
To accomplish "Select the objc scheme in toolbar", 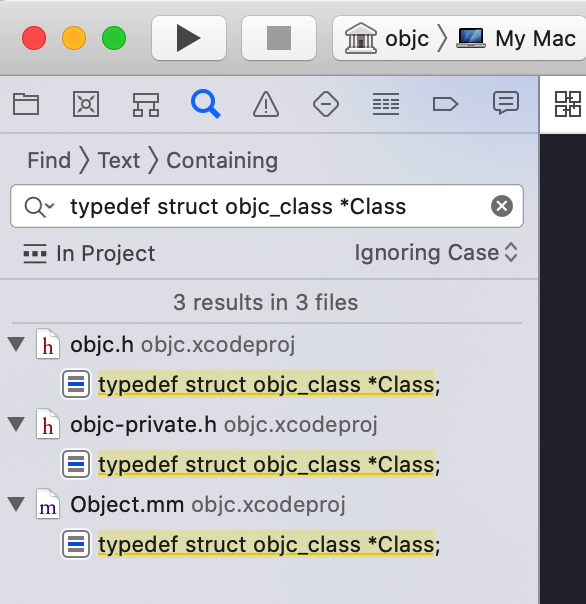I will (x=387, y=38).
